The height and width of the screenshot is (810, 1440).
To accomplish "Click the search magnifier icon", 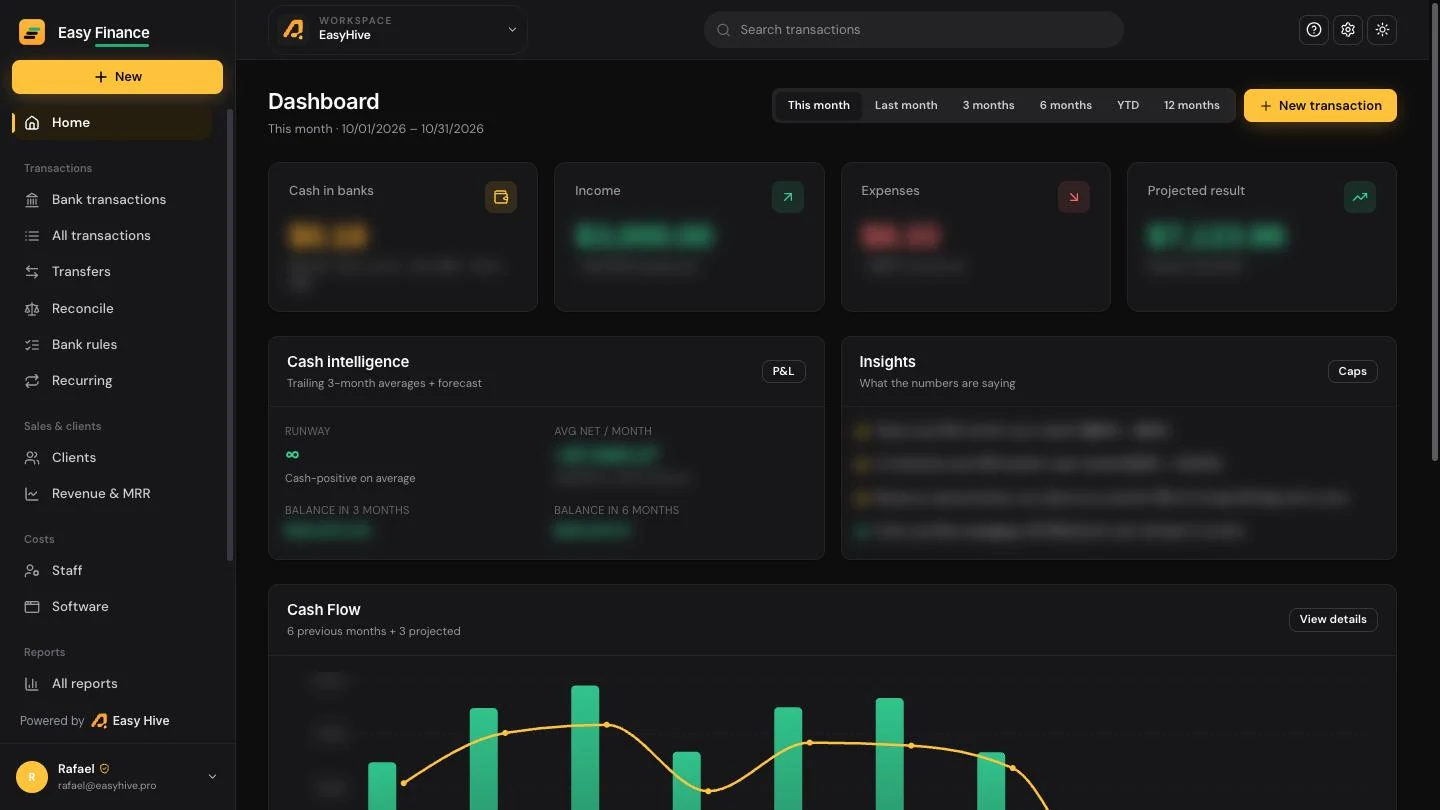I will (x=723, y=30).
